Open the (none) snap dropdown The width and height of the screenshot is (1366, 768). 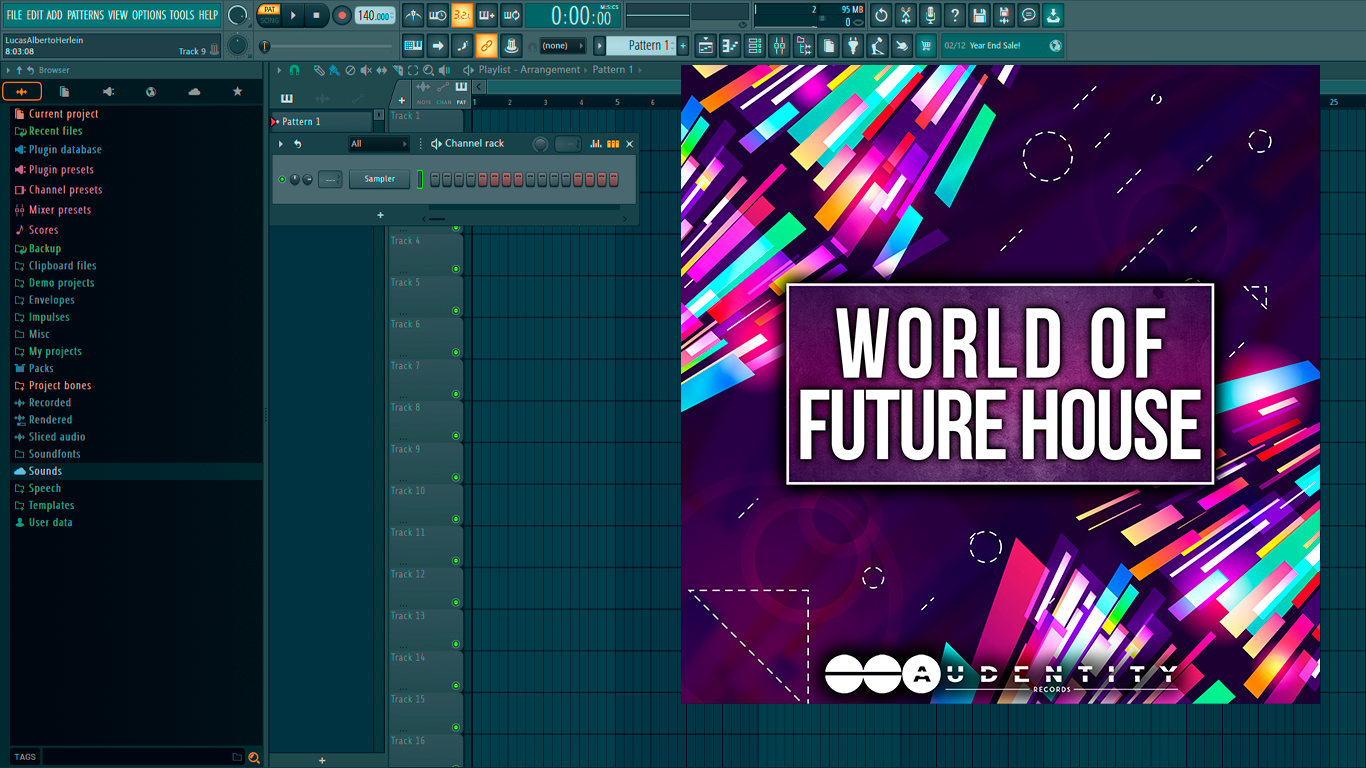(x=562, y=45)
